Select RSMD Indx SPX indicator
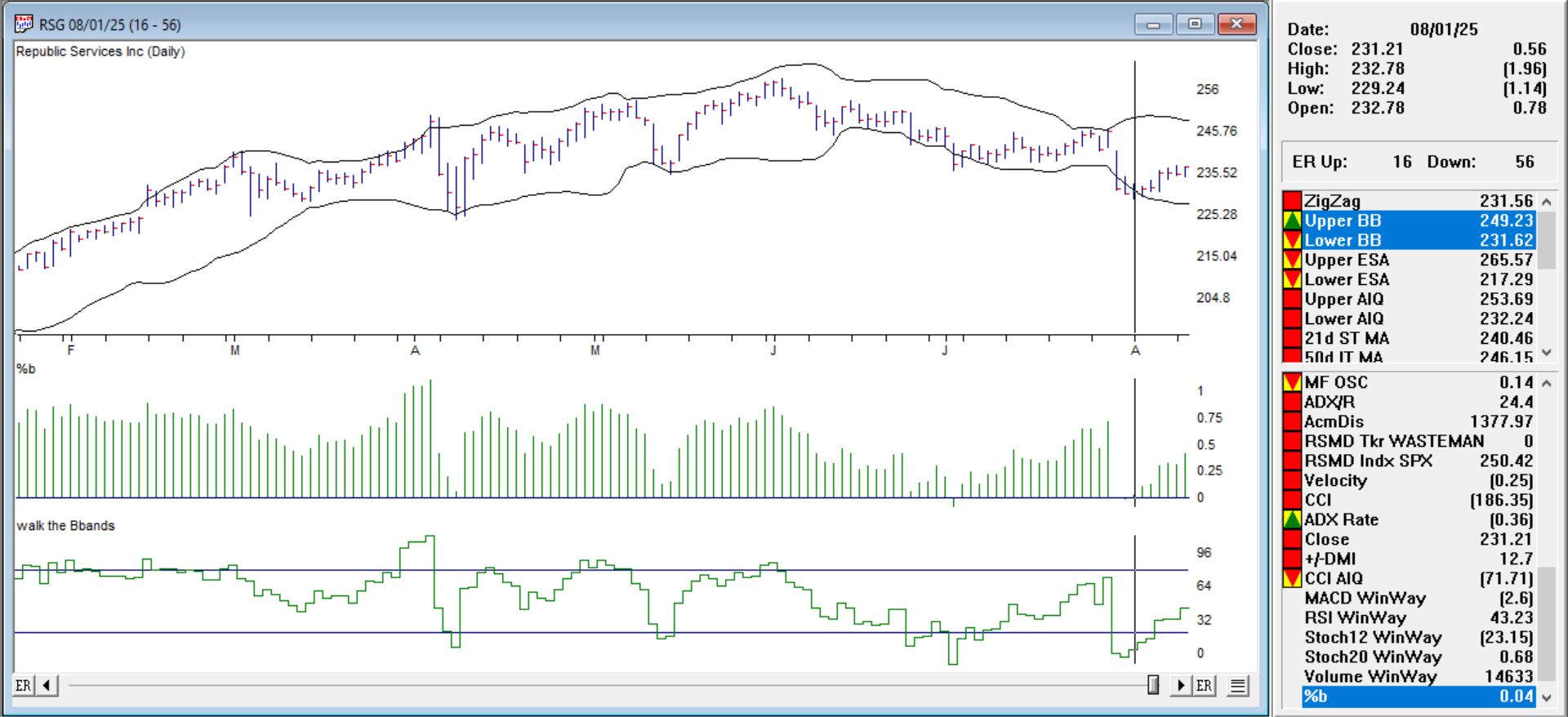Viewport: 1568px width, 717px height. pyautogui.click(x=1418, y=461)
